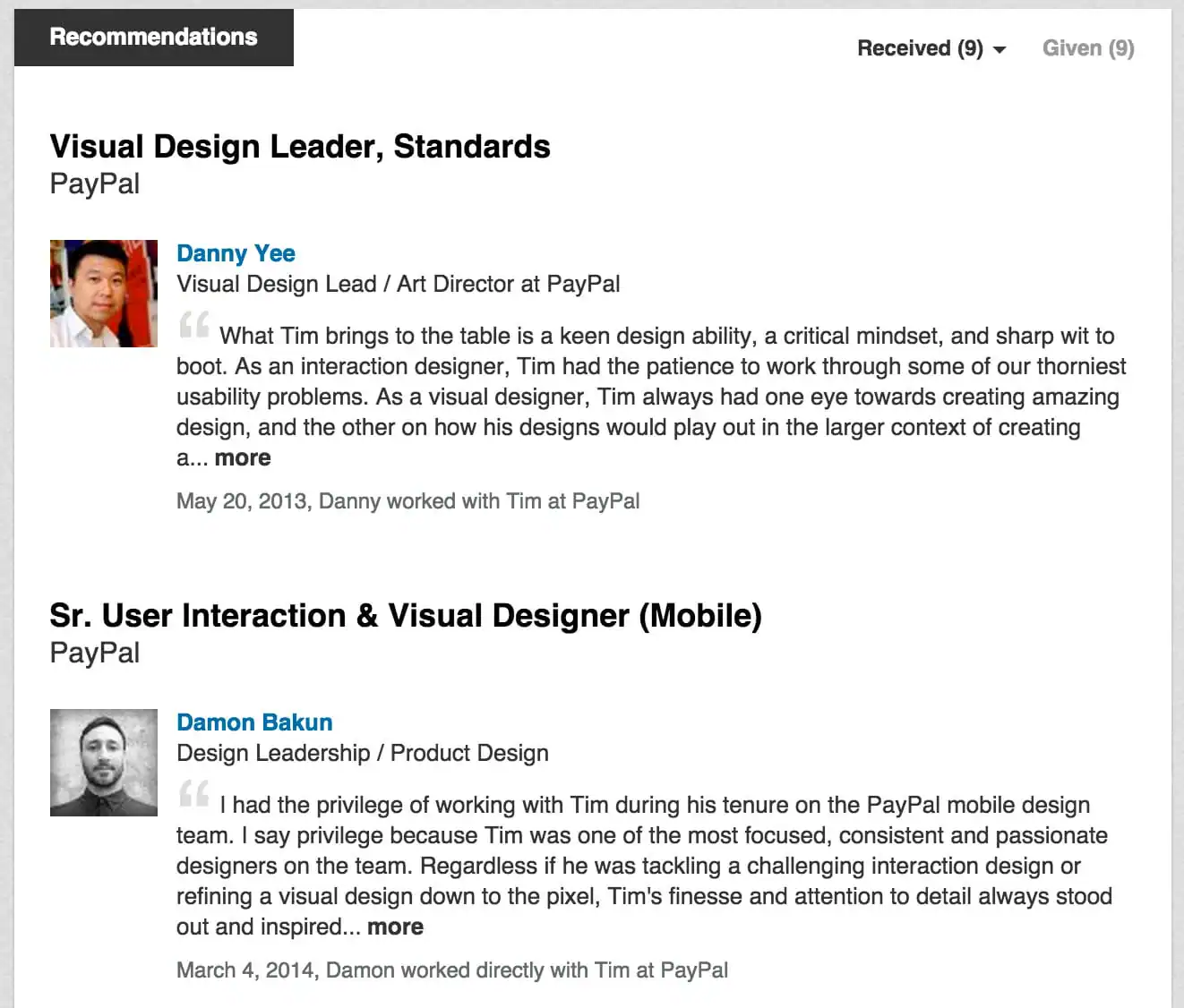Click PayPal under Visual Design Leader, Standards

pos(94,184)
